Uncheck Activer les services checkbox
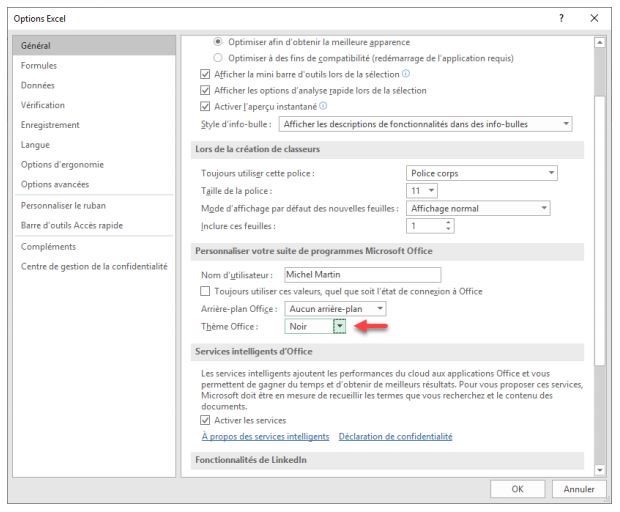 point(206,420)
